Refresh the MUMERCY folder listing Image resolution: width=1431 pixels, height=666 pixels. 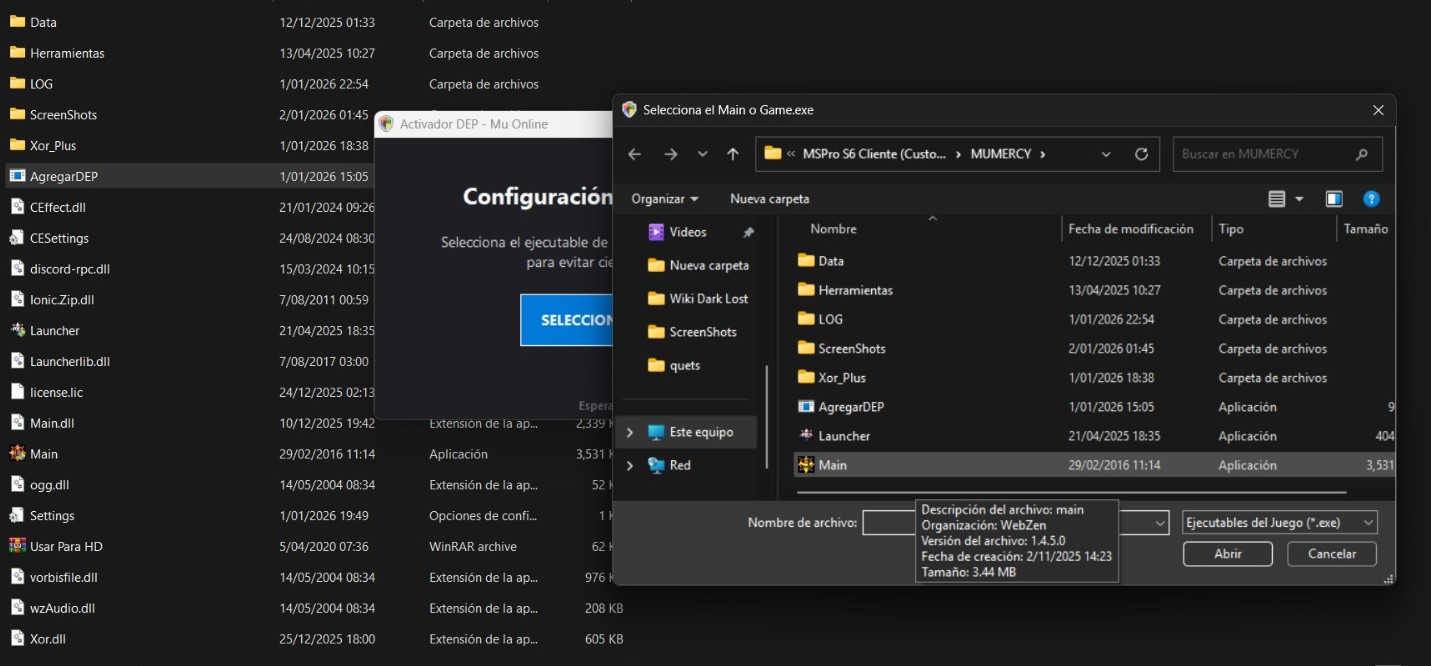(1141, 154)
